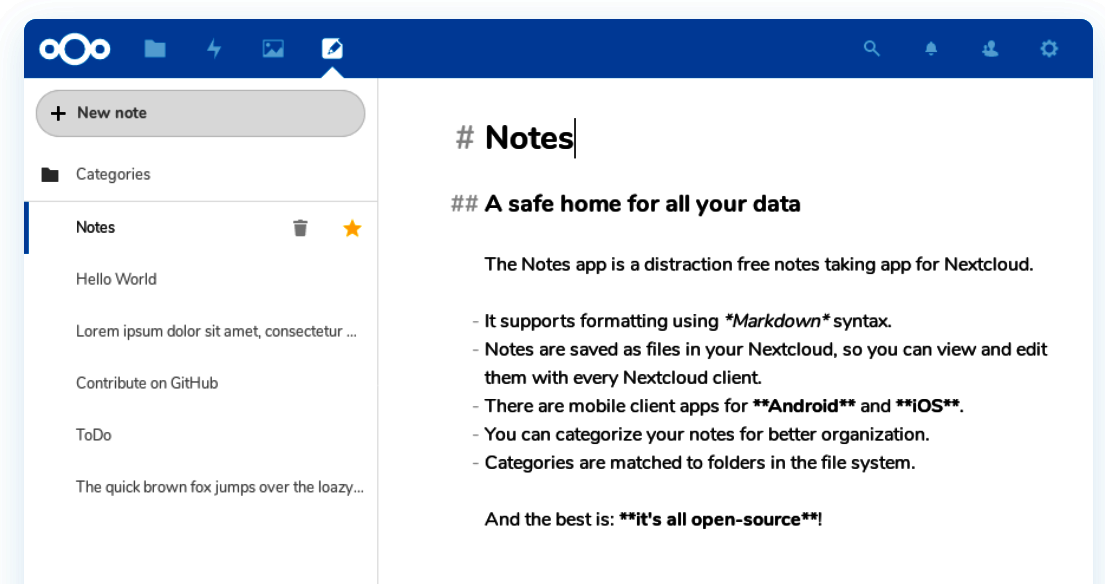Open notifications via the bell icon

(930, 48)
